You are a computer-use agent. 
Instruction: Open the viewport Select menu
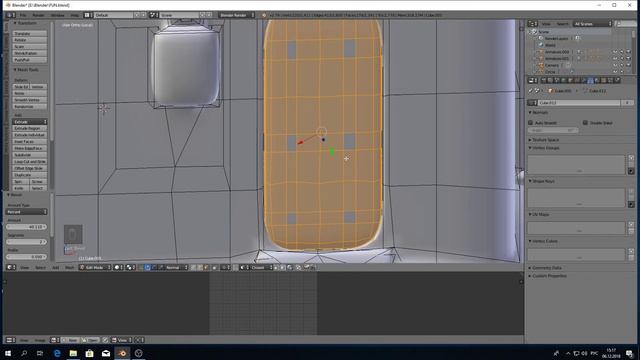click(40, 267)
